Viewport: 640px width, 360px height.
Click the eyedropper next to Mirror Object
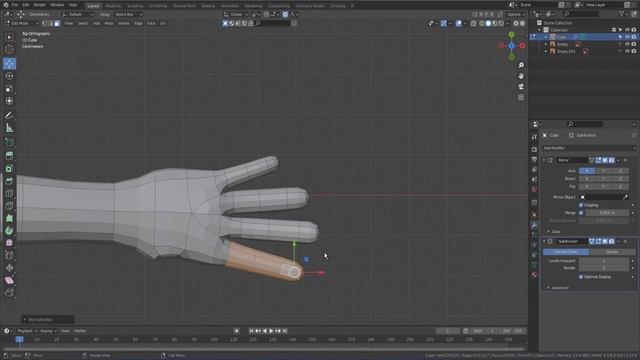pyautogui.click(x=625, y=197)
